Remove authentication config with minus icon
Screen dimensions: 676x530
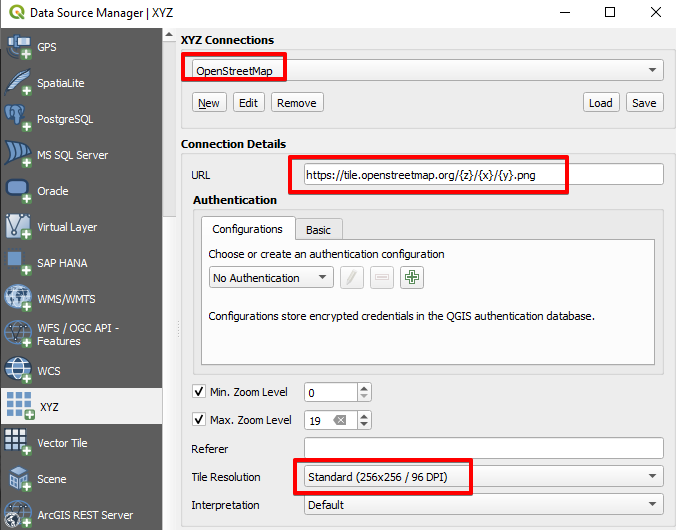382,277
